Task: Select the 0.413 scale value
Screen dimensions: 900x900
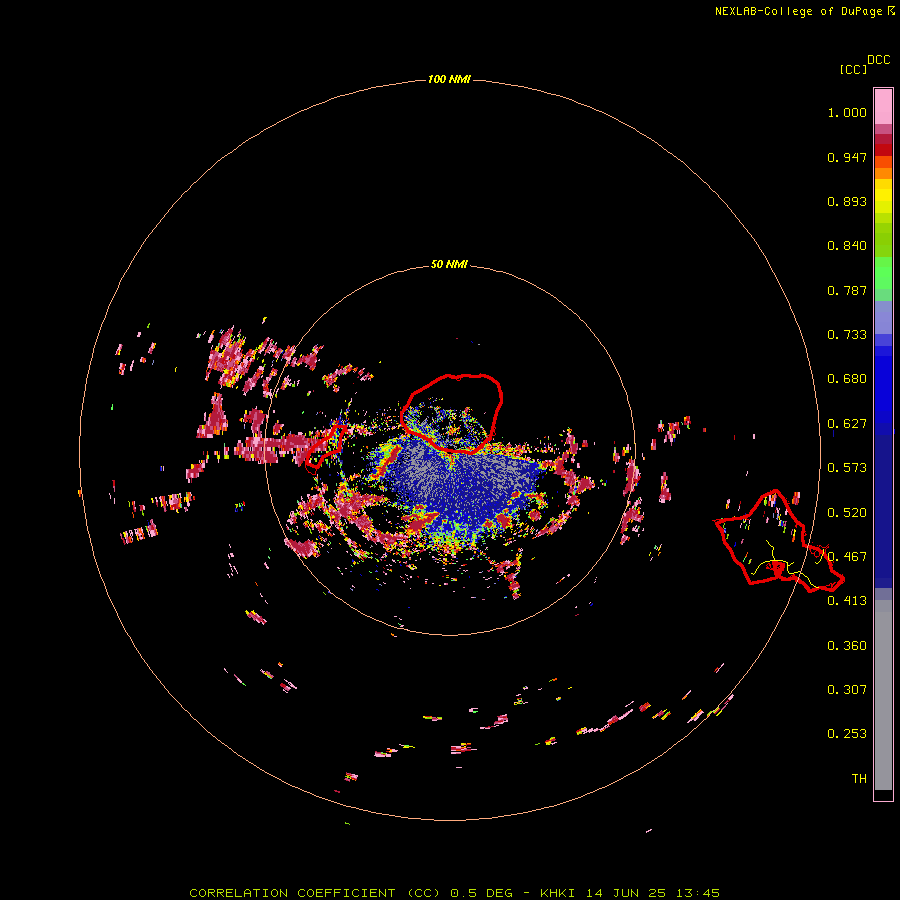Action: 847,601
